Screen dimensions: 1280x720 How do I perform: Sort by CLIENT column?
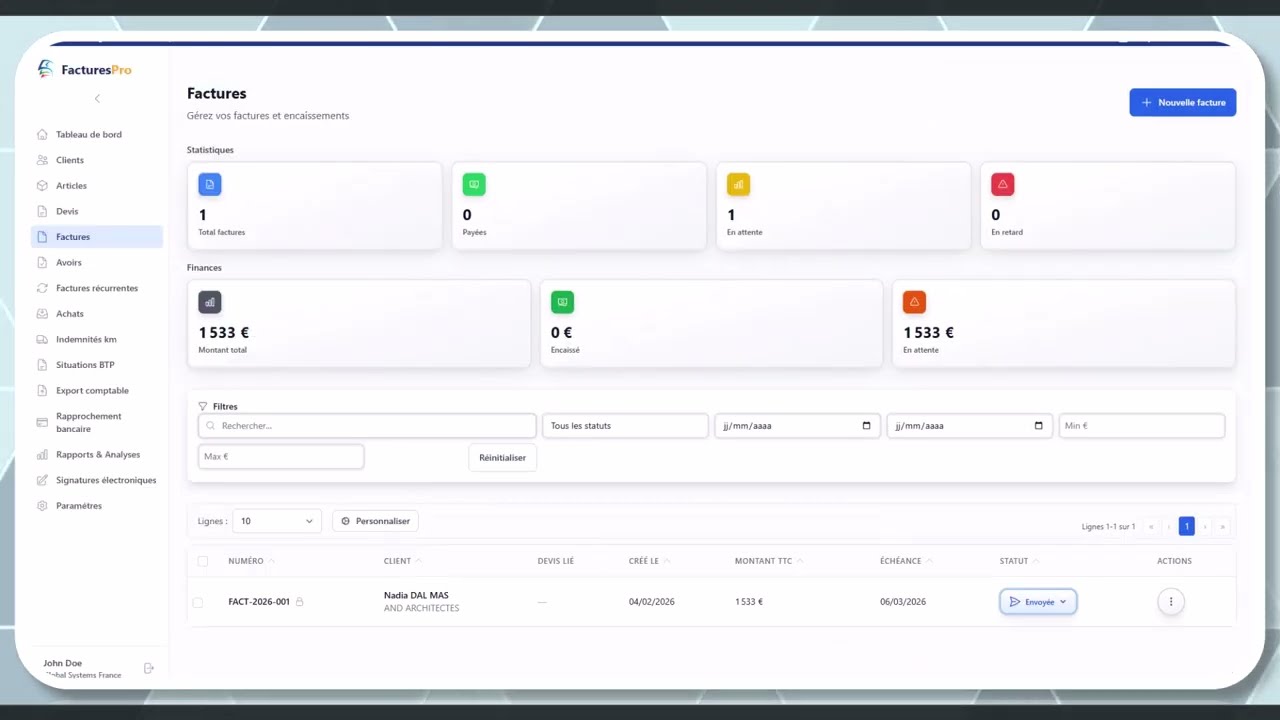pos(402,561)
